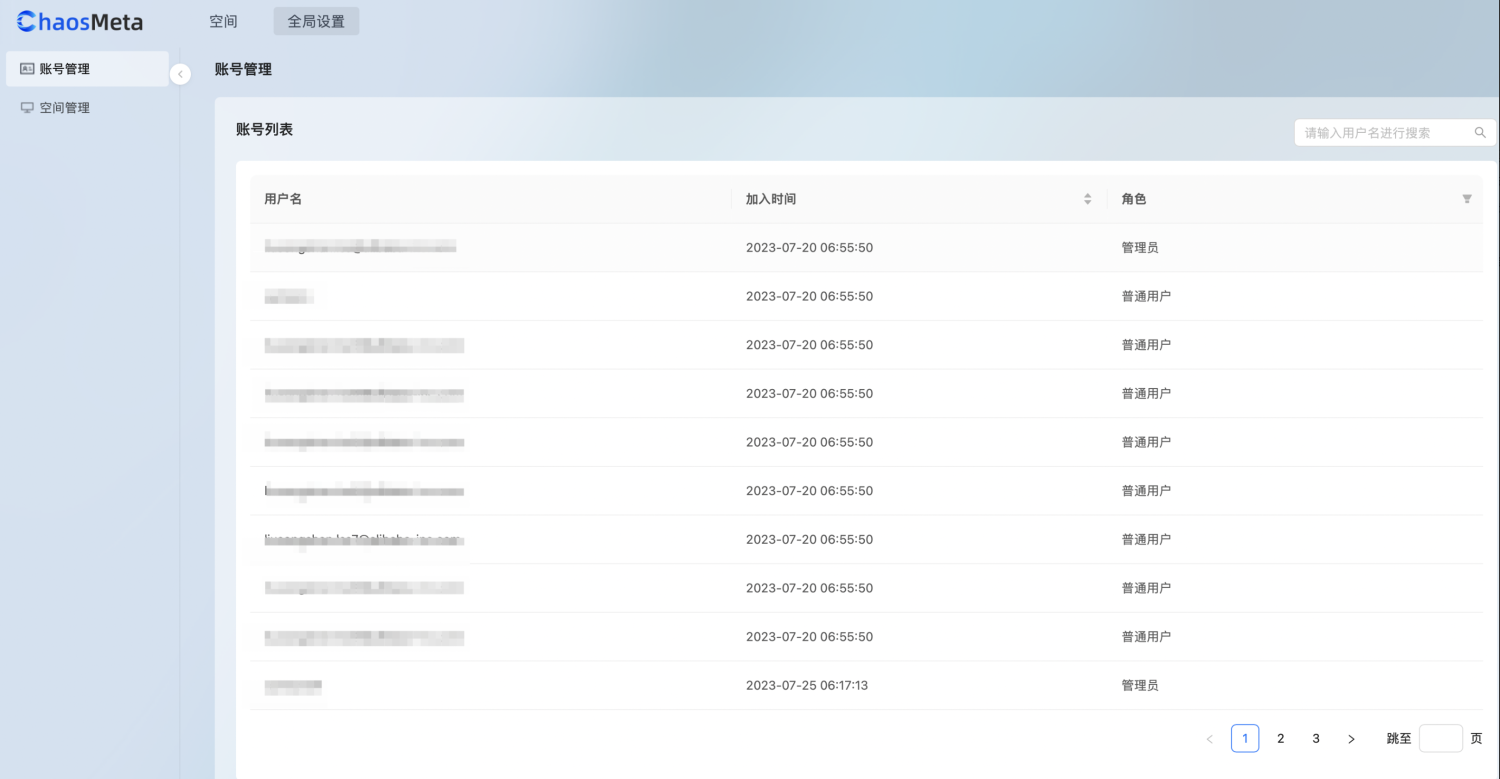Open 账号管理 in the sidebar
This screenshot has height=779, width=1500.
pos(87,69)
